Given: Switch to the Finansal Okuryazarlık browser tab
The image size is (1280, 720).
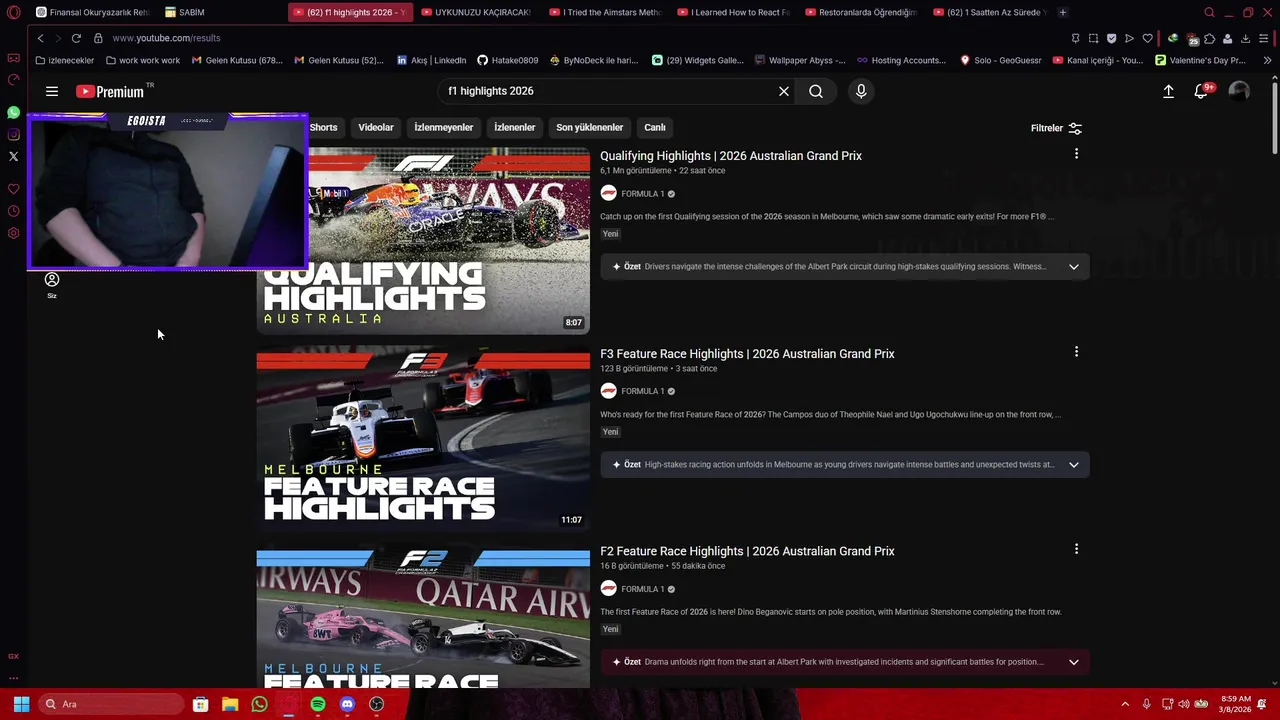Looking at the screenshot, I should point(92,12).
